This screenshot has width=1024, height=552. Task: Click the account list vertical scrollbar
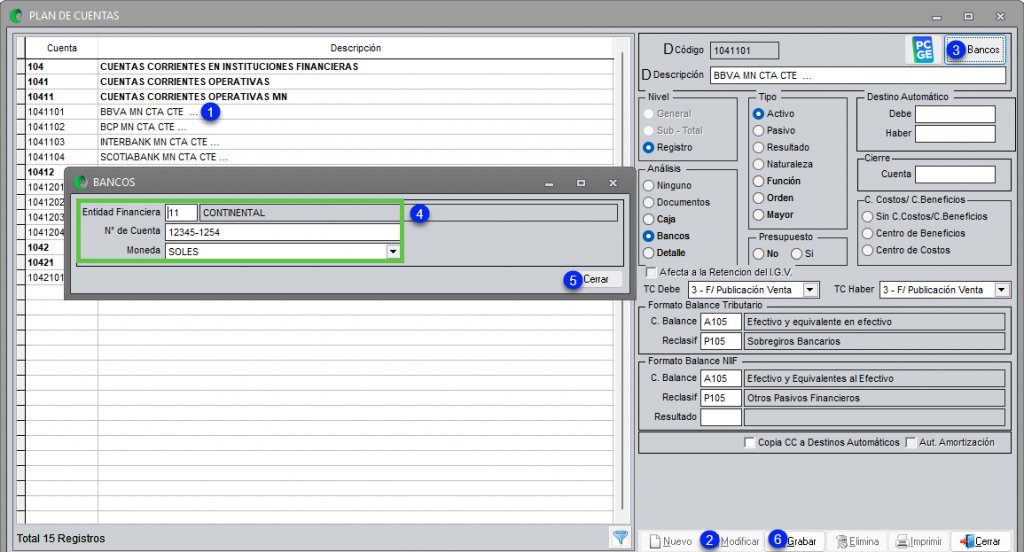[x=622, y=281]
